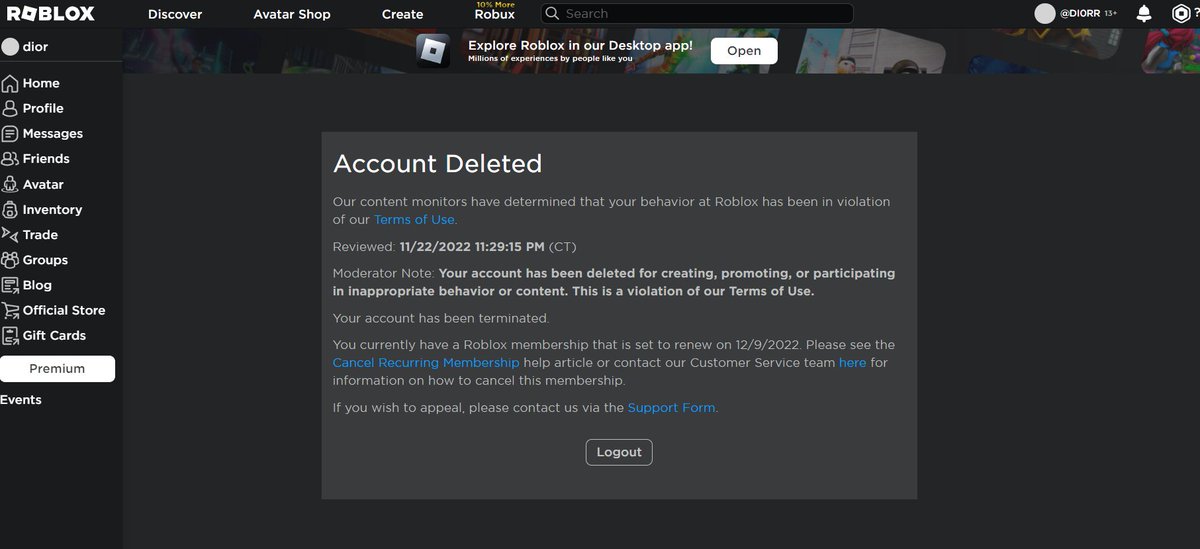
Task: Open Groups from the sidebar
Action: coord(45,260)
